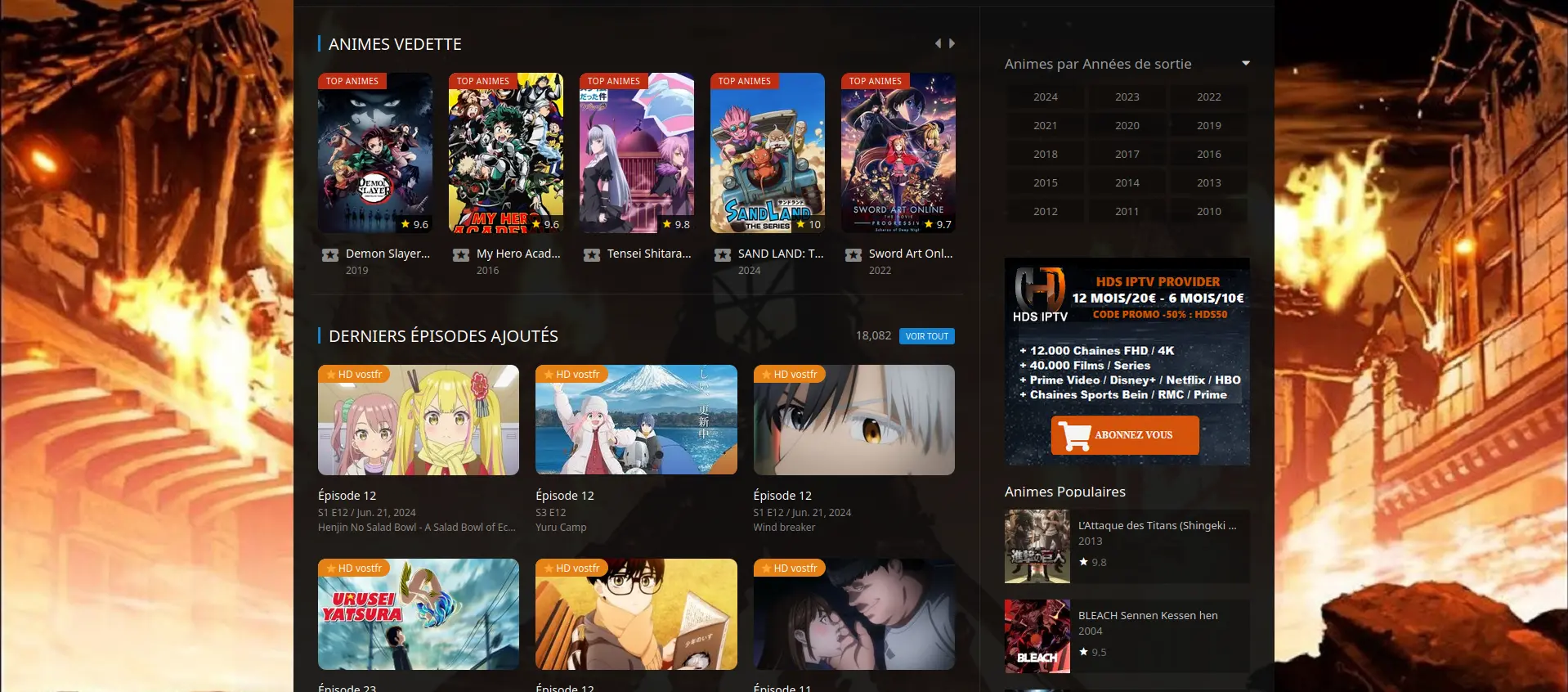Image resolution: width=1568 pixels, height=692 pixels.
Task: Click ABONNEZ VOUS cart button
Action: coord(1125,435)
